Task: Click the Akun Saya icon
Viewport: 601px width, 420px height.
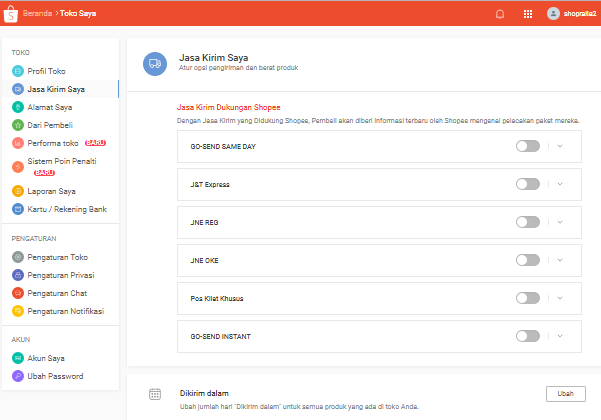Action: (x=18, y=358)
